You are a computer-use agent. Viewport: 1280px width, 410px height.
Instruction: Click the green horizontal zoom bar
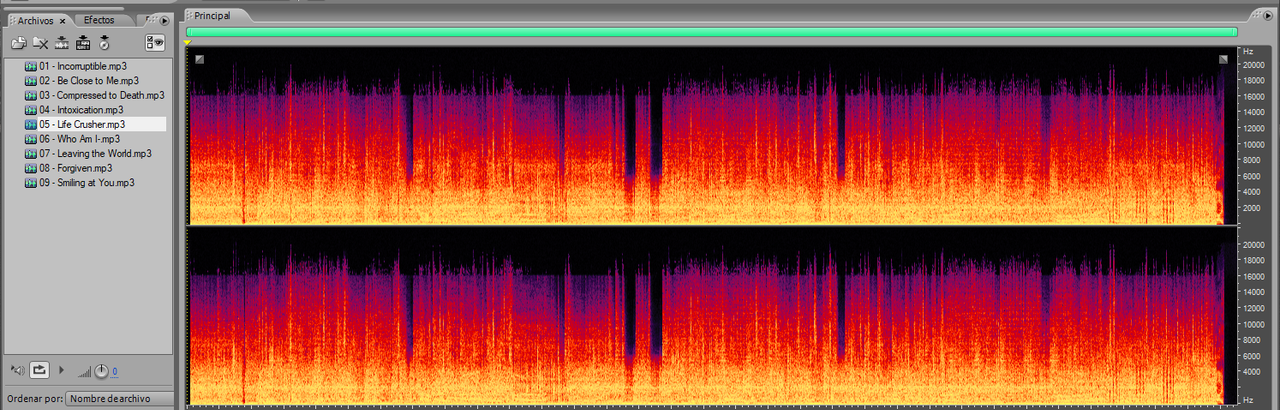click(712, 32)
